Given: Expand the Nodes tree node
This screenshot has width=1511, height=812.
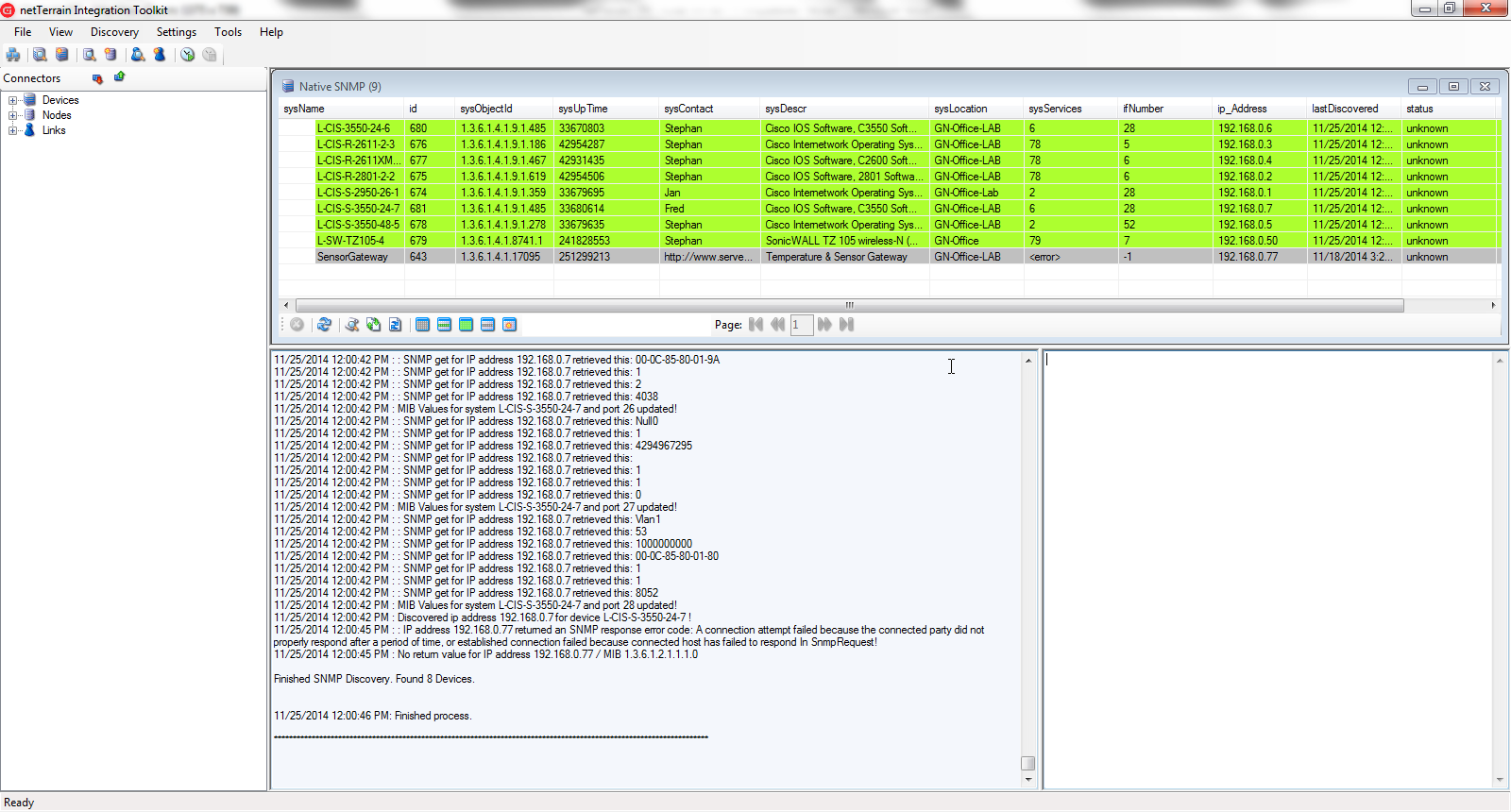Looking at the screenshot, I should tap(13, 115).
